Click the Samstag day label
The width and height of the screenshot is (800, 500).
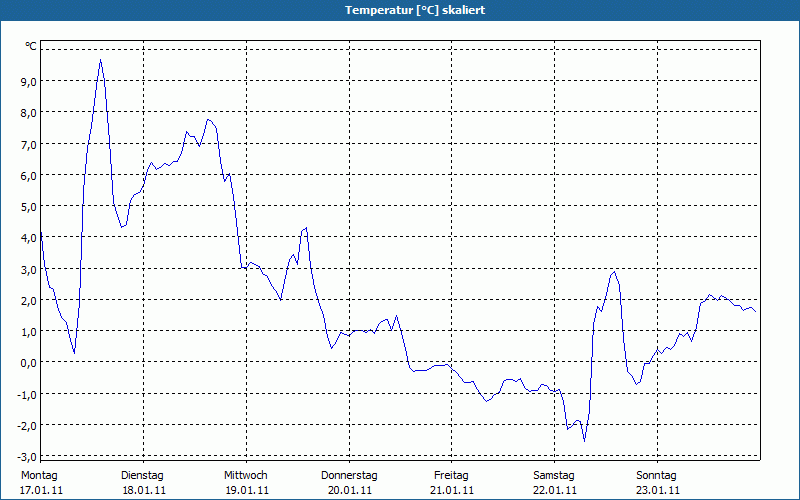(554, 475)
